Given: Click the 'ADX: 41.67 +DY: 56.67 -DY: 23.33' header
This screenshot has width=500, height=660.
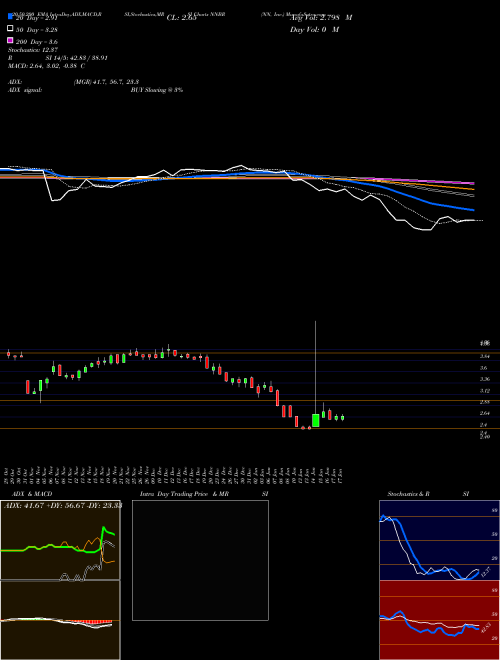Looking at the screenshot, I should tap(63, 505).
